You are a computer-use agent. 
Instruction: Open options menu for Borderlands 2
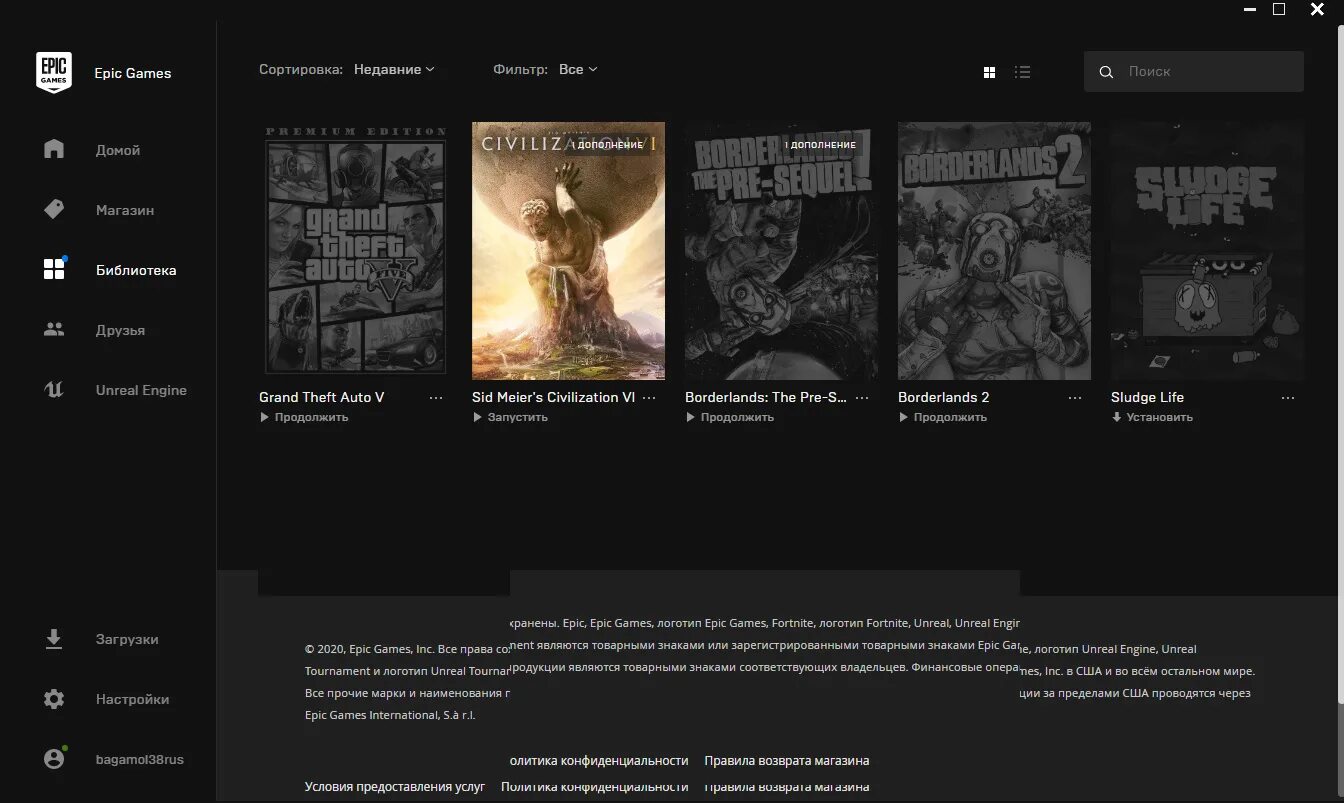point(1075,398)
